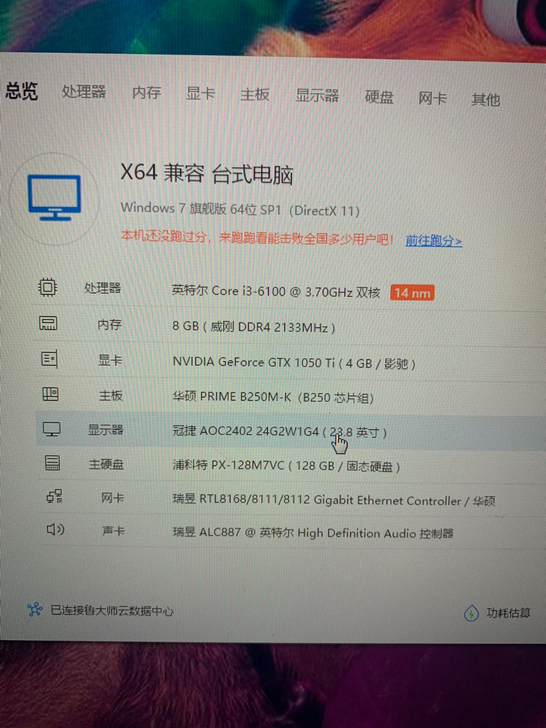Switch to the 显示器 tab
This screenshot has height=728, width=546.
(x=317, y=96)
